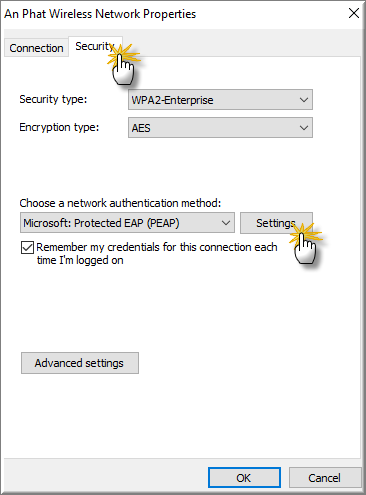Open the WPA2-Enterprise security type combo box
The image size is (366, 495).
point(220,100)
